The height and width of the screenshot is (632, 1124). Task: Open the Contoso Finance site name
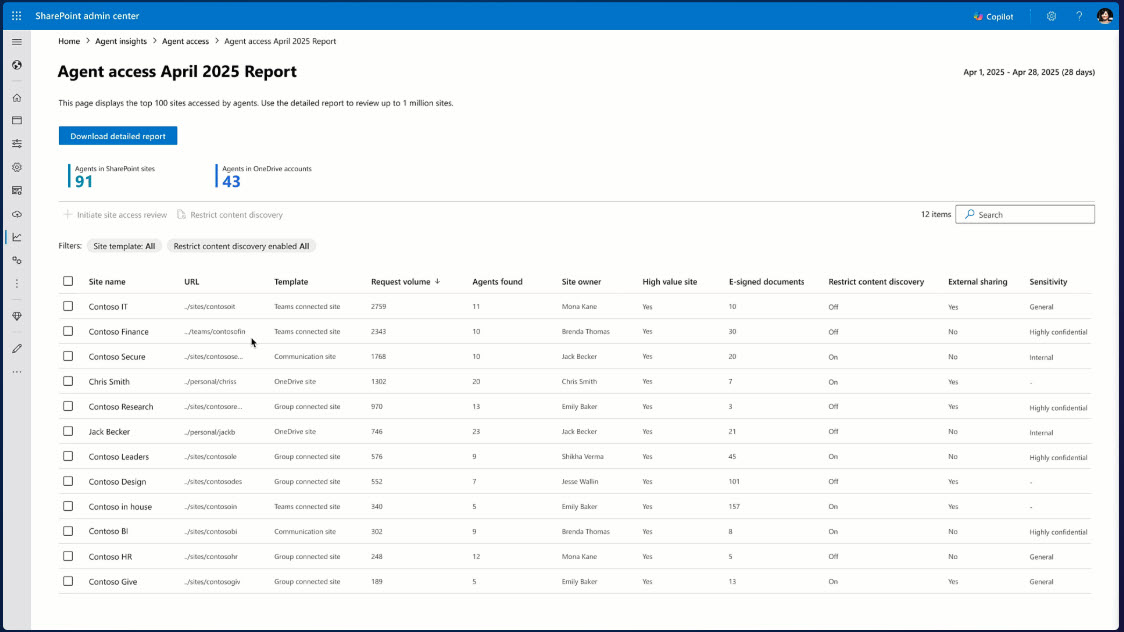(x=118, y=332)
